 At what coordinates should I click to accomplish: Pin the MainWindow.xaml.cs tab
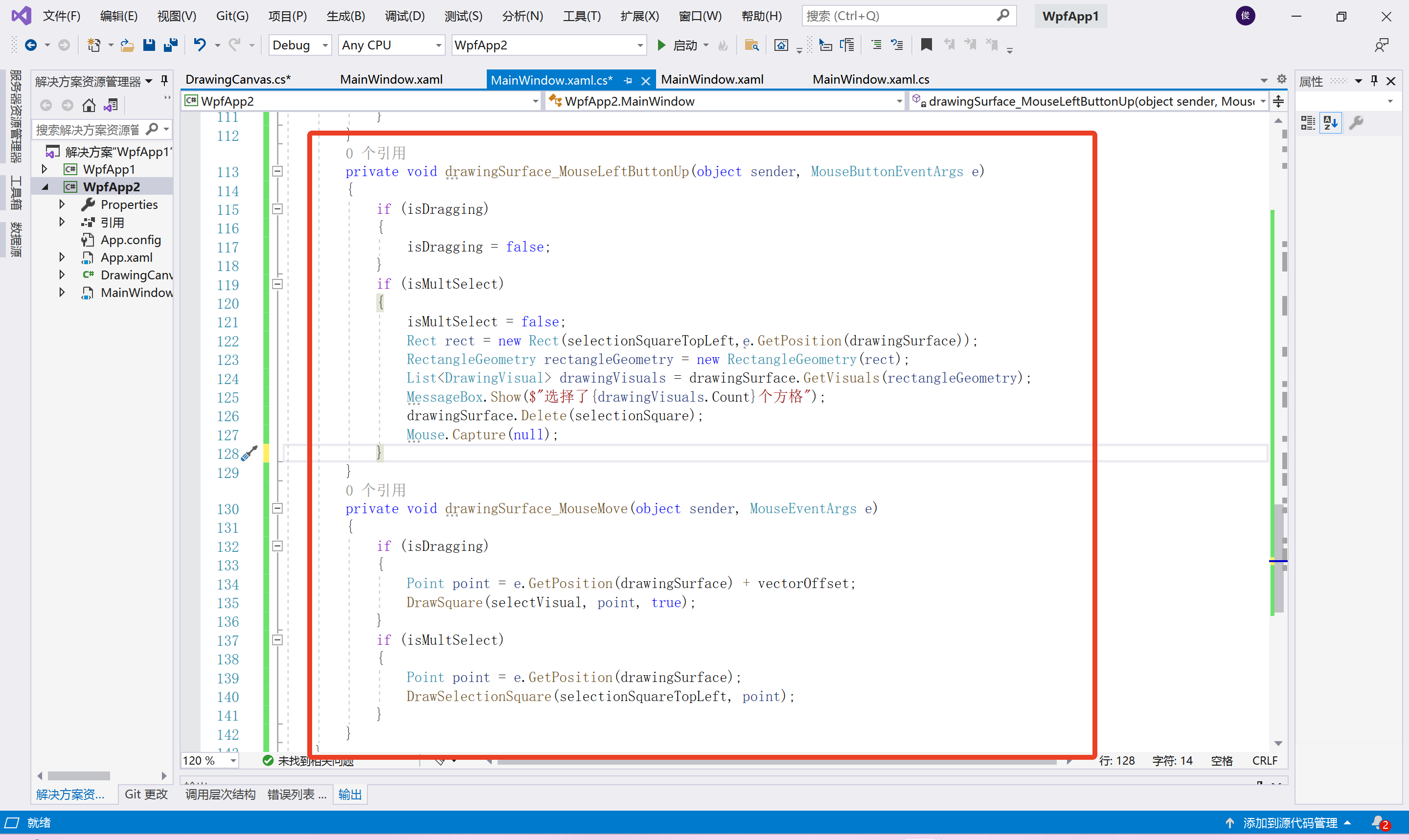tap(628, 81)
